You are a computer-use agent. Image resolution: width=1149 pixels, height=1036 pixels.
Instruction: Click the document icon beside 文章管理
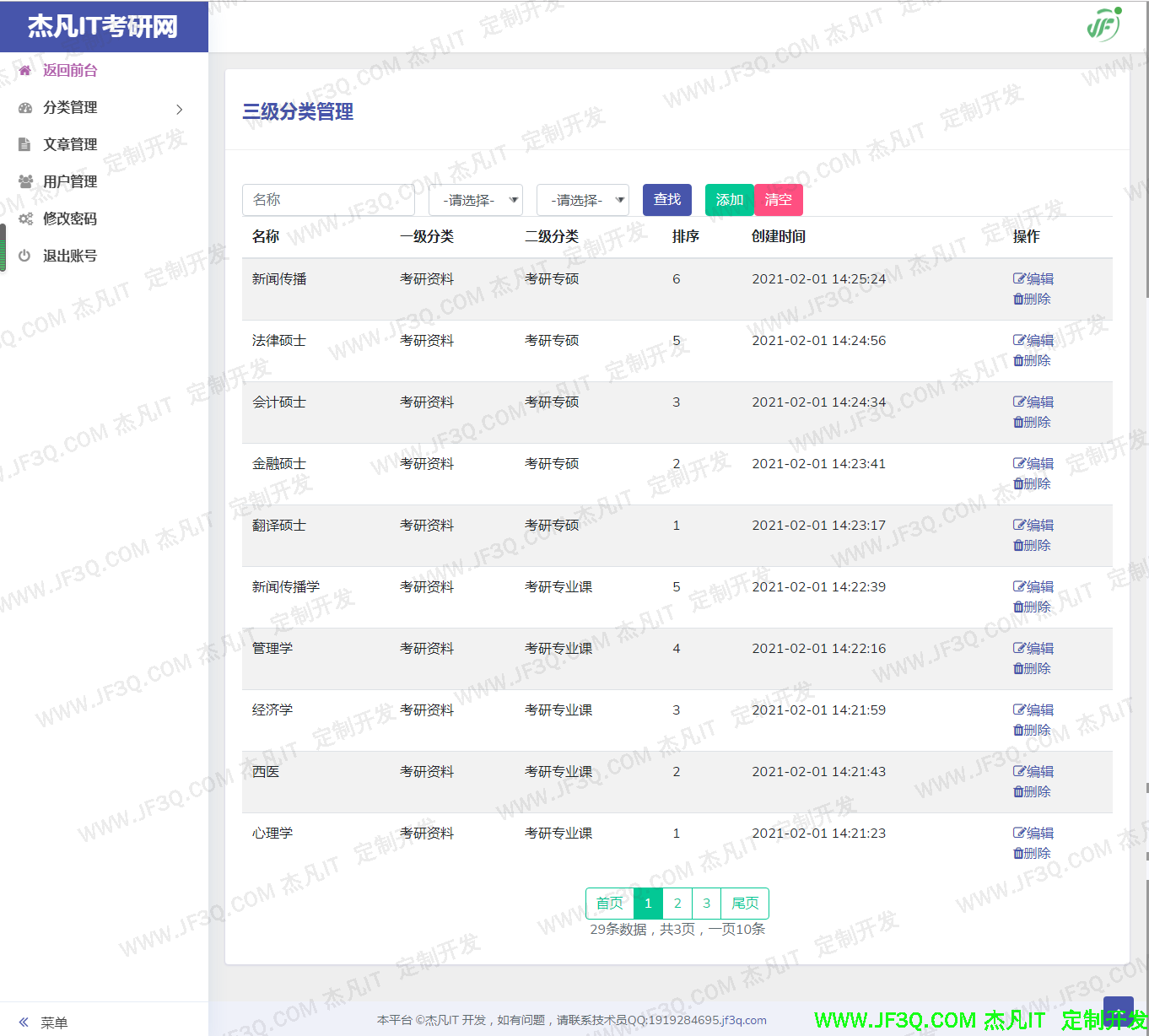[x=24, y=145]
